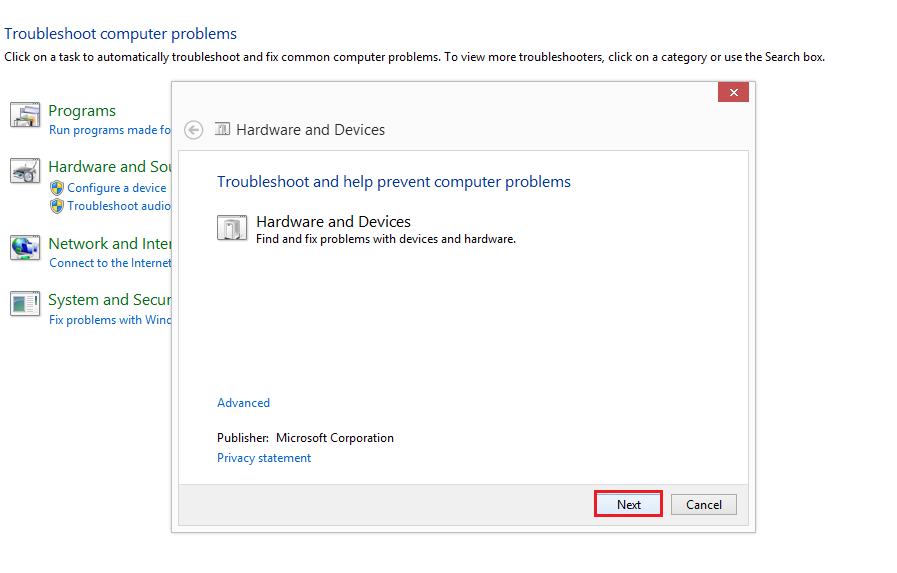The height and width of the screenshot is (573, 897).
Task: Select the Run programs made for link
Action: (109, 130)
